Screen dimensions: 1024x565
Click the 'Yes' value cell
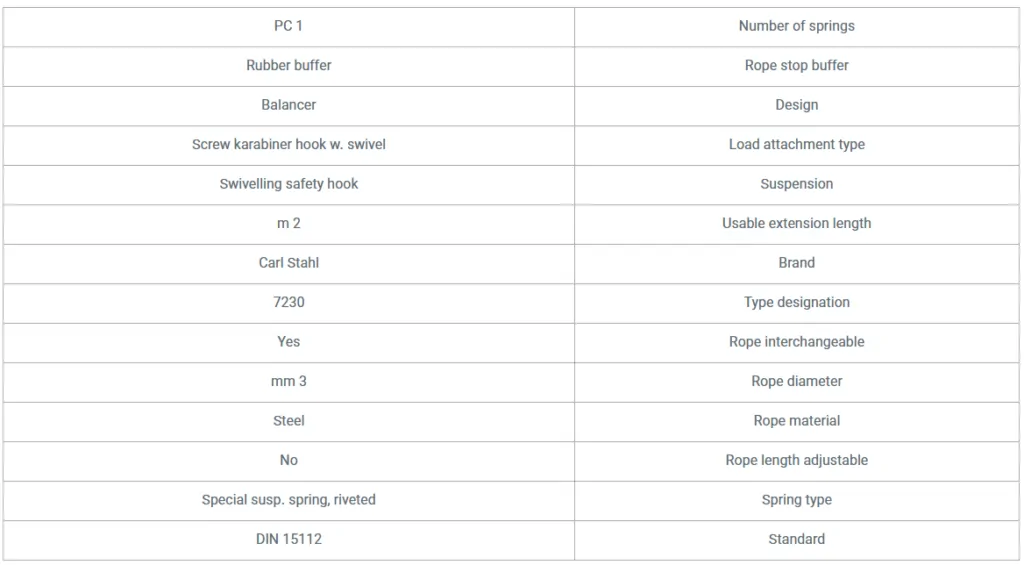pyautogui.click(x=288, y=343)
